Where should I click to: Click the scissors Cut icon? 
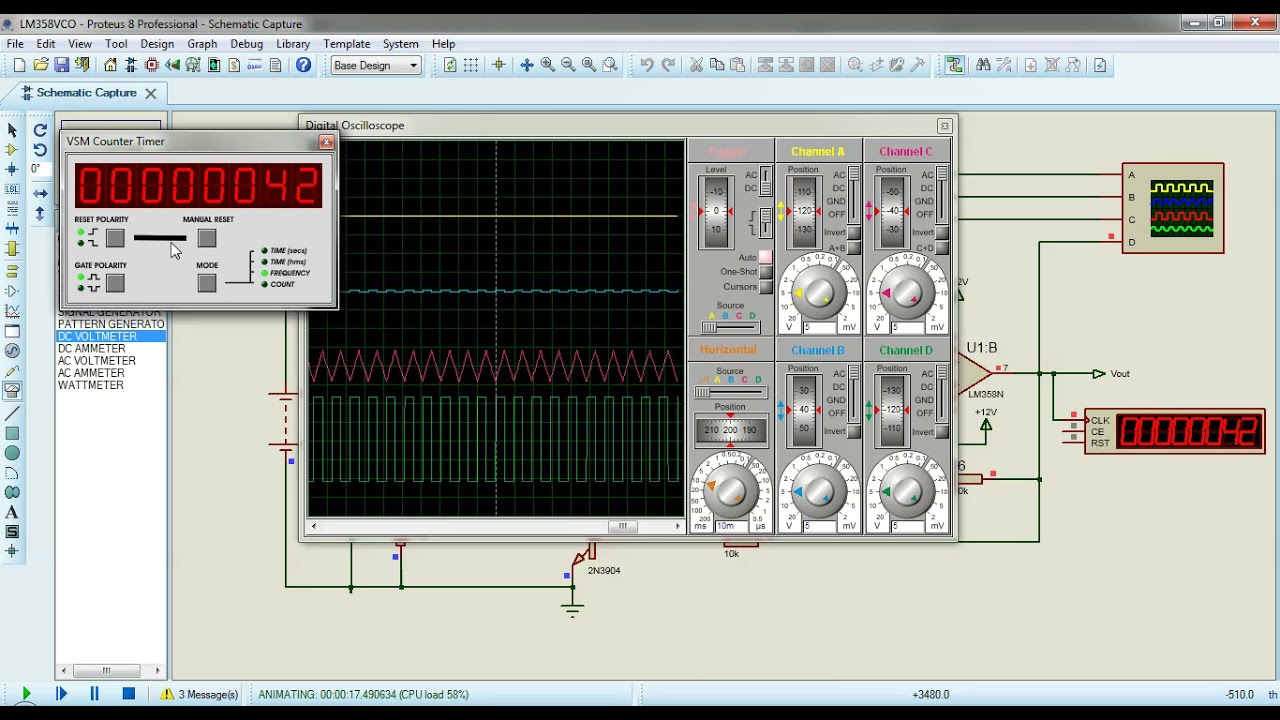(x=696, y=65)
